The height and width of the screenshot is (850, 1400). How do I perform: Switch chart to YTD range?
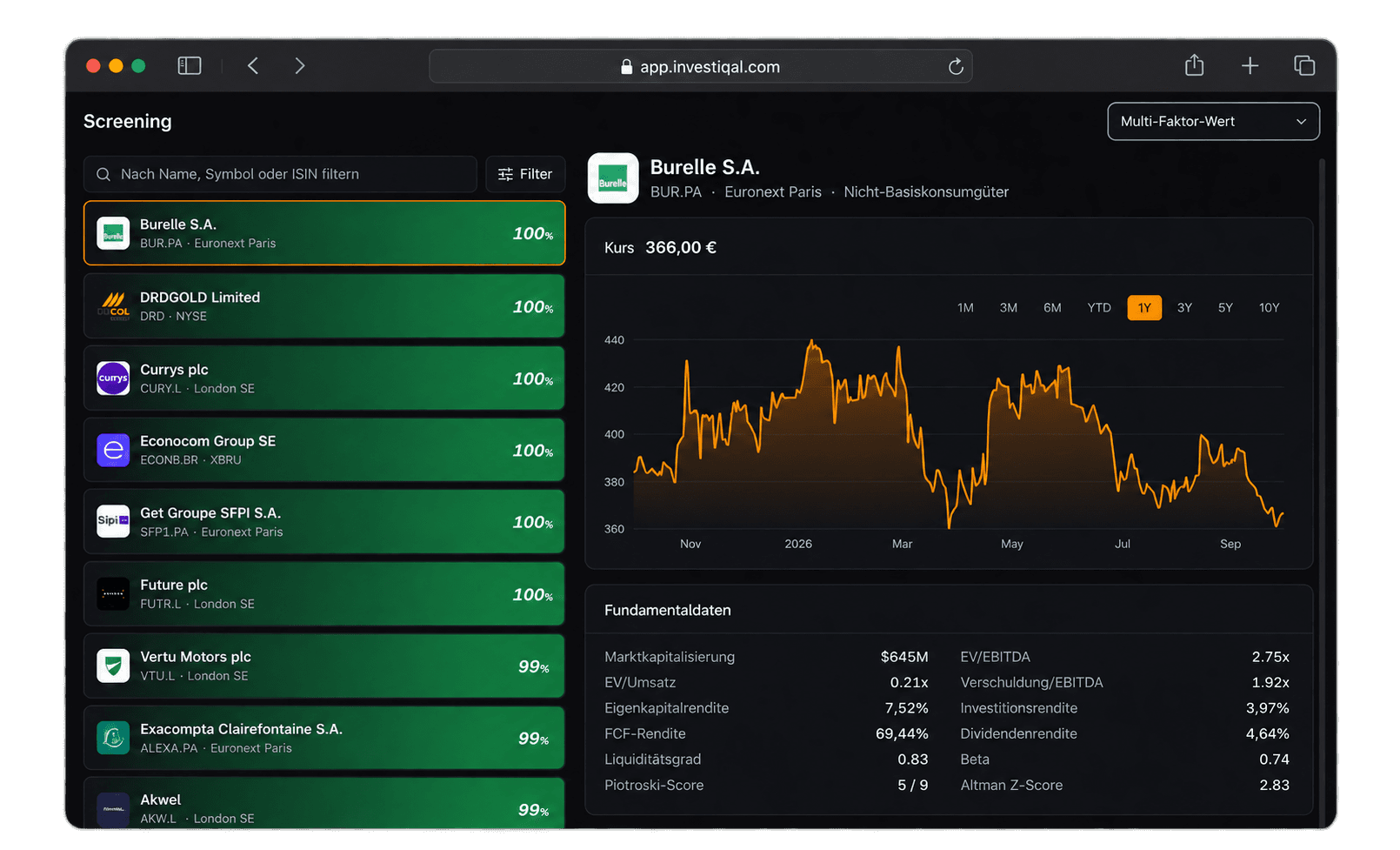coord(1099,308)
